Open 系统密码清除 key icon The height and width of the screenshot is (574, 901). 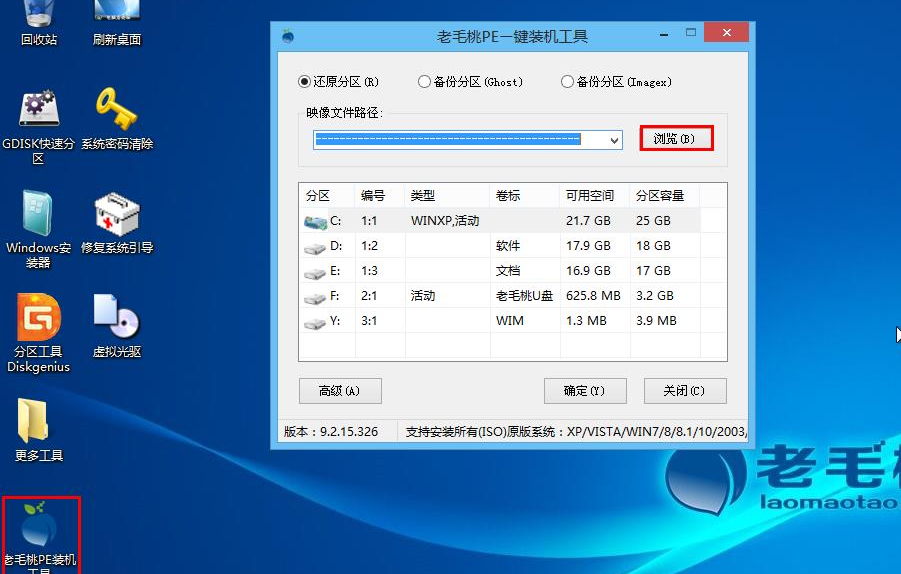pos(117,119)
